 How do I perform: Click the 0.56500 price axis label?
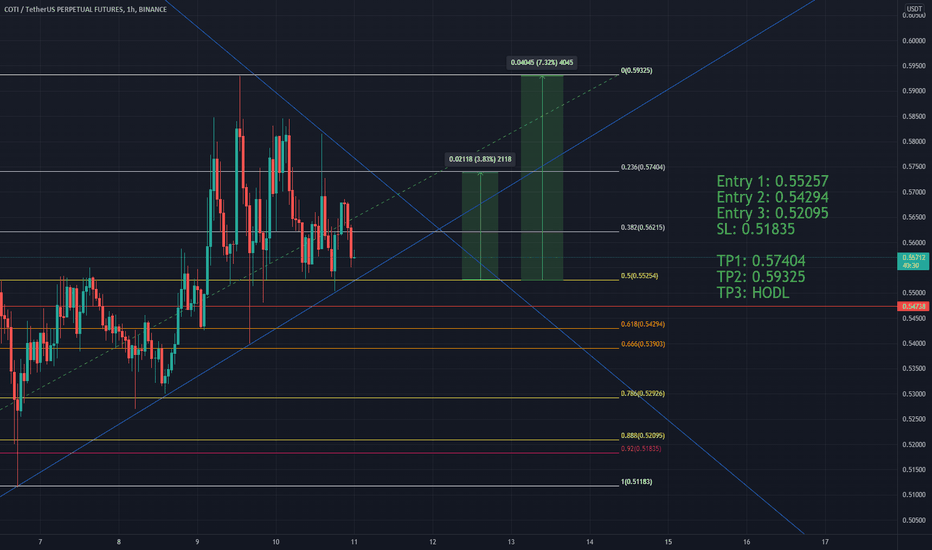pyautogui.click(x=914, y=218)
